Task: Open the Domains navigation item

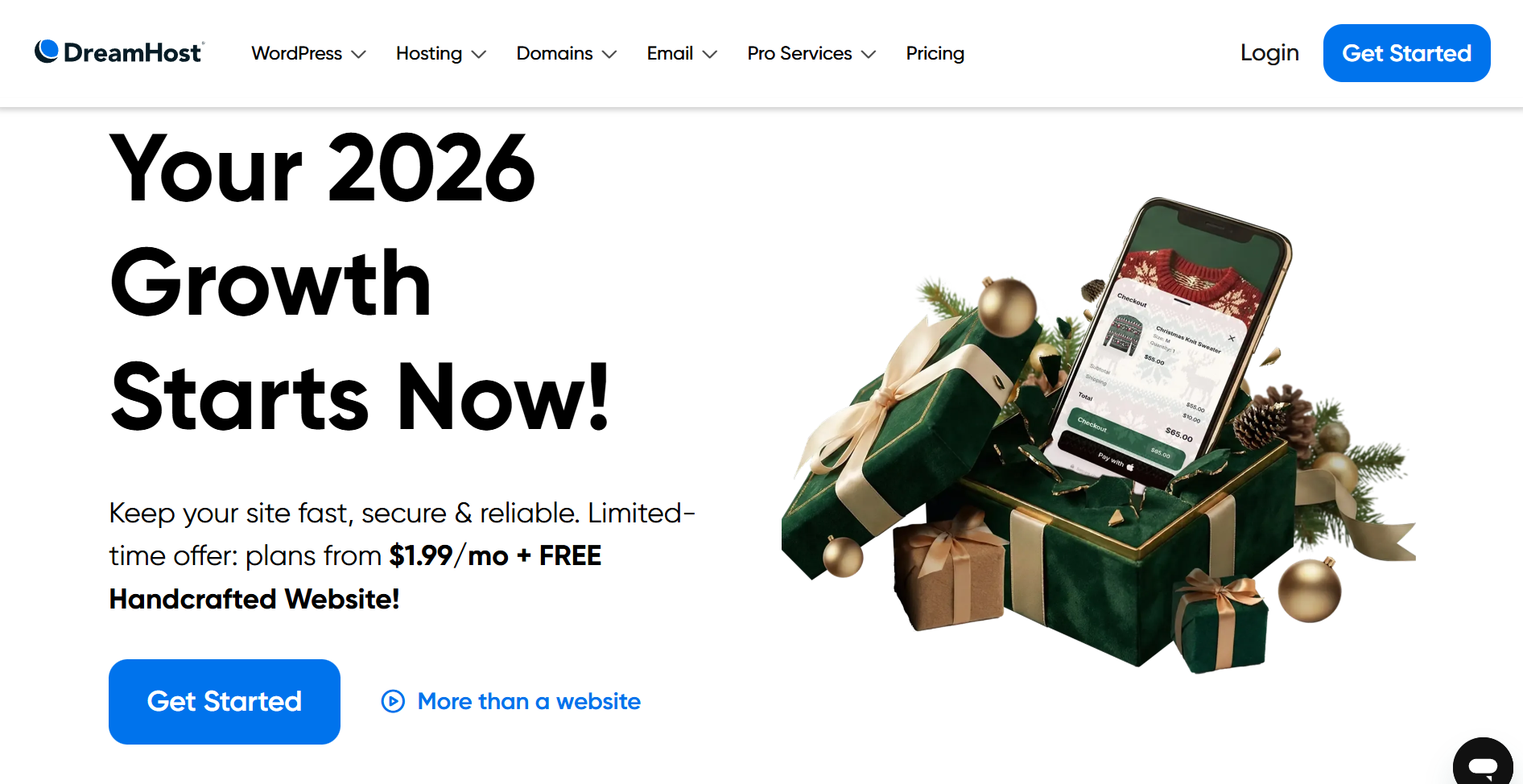Action: click(555, 53)
